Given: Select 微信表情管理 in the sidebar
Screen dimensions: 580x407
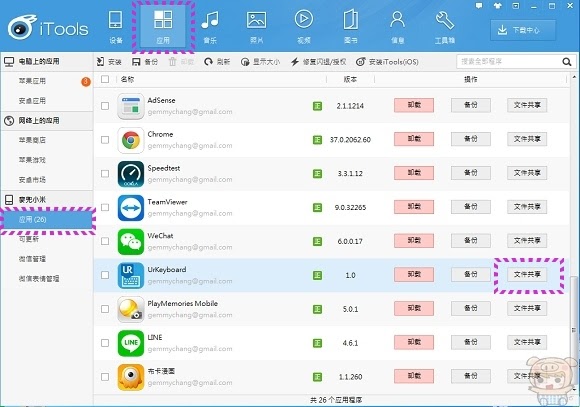Looking at the screenshot, I should [x=39, y=279].
